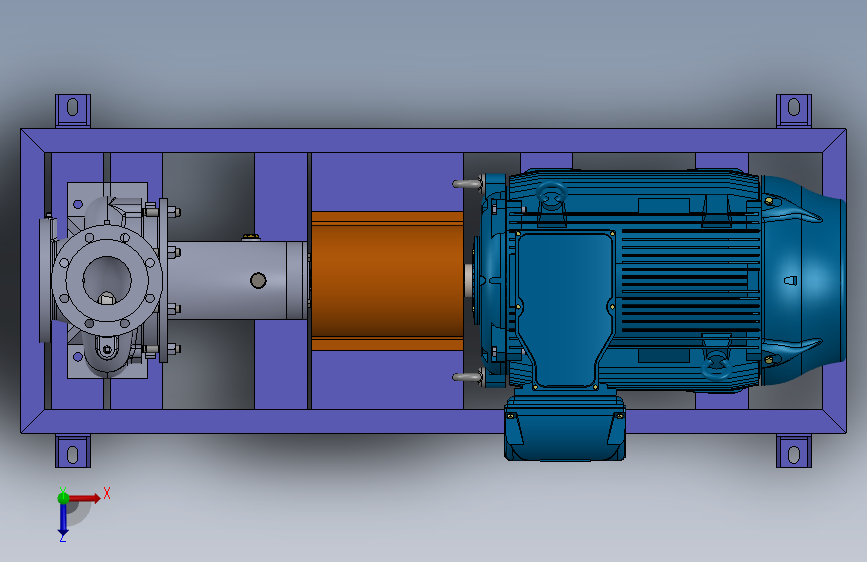Select the top-right mounting lug of the base
867x562 pixels.
point(794,111)
